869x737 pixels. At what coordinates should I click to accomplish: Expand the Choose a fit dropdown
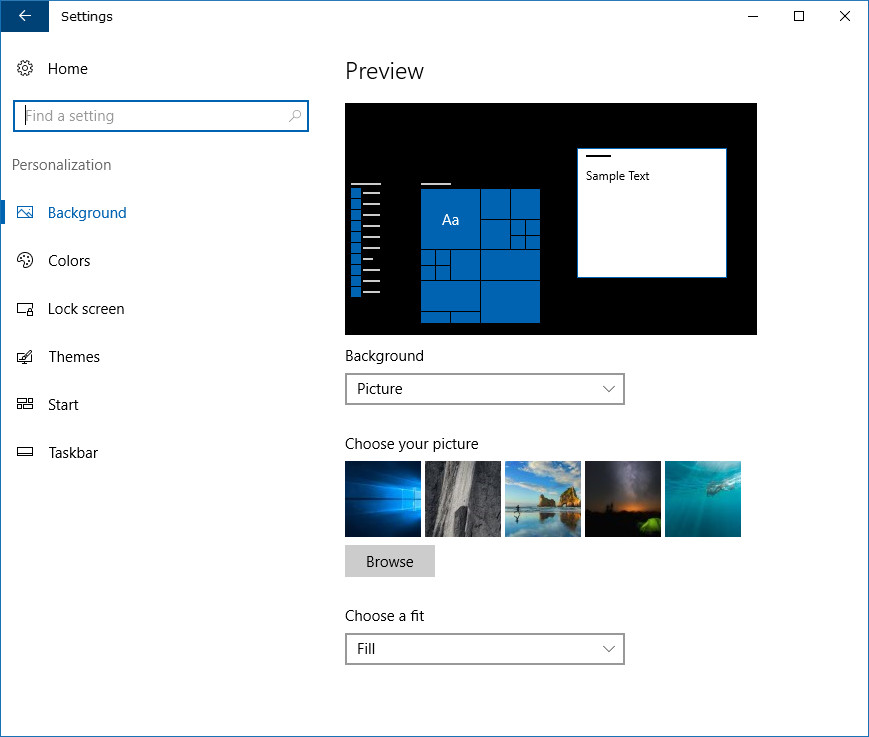coord(484,649)
